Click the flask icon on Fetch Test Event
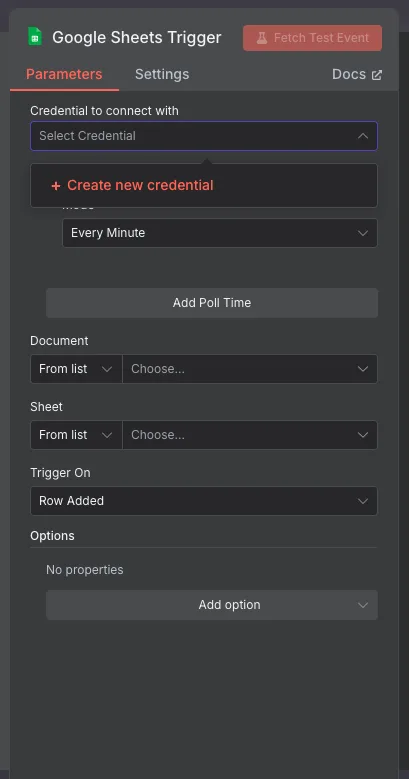The image size is (409, 779). coord(262,38)
